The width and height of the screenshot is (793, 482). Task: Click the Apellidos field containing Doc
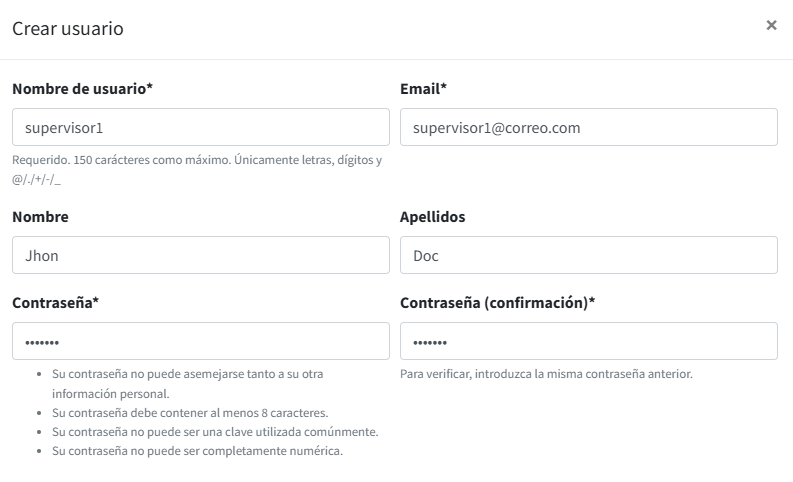click(588, 255)
